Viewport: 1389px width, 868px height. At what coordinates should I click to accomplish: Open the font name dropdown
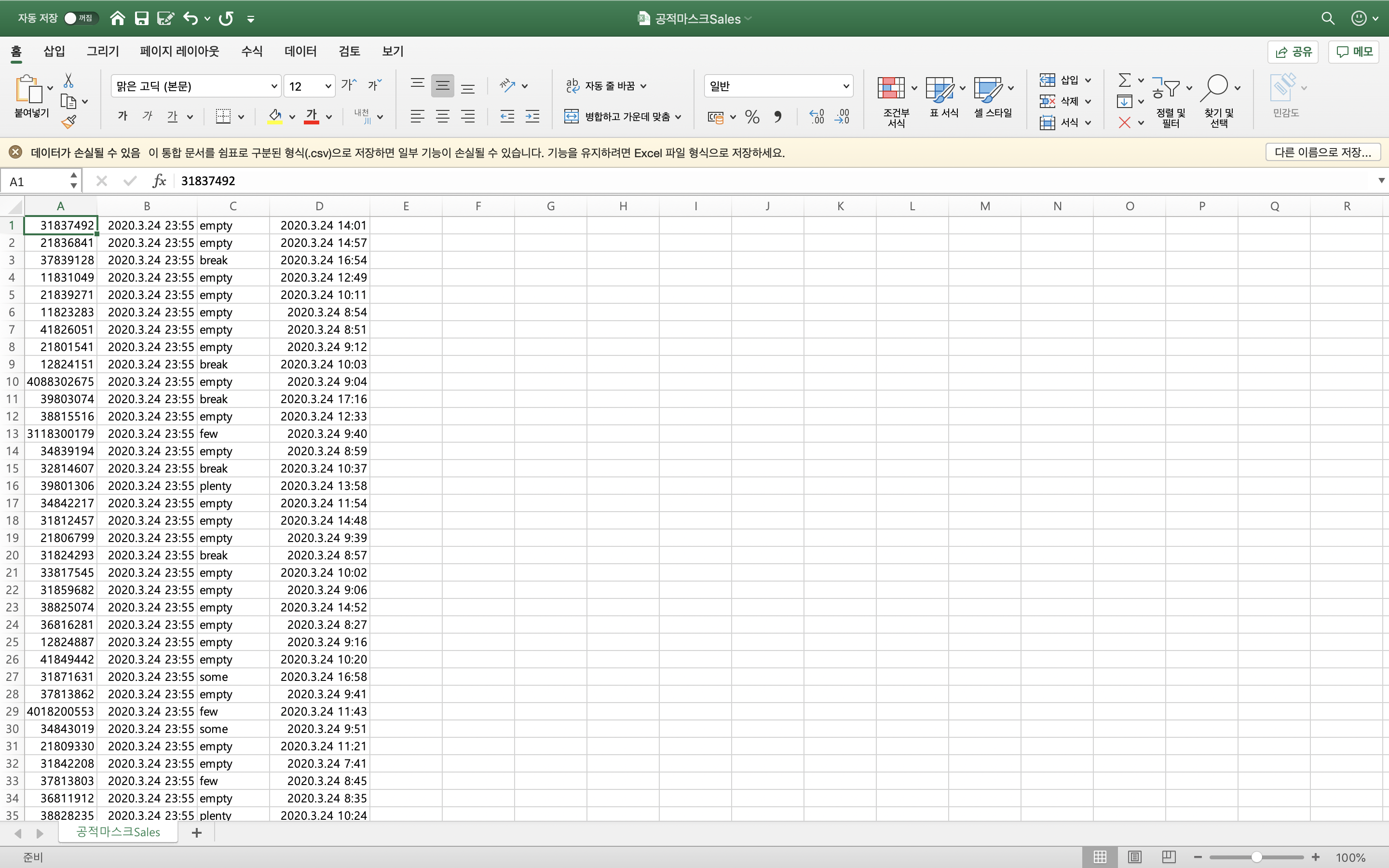pos(274,86)
